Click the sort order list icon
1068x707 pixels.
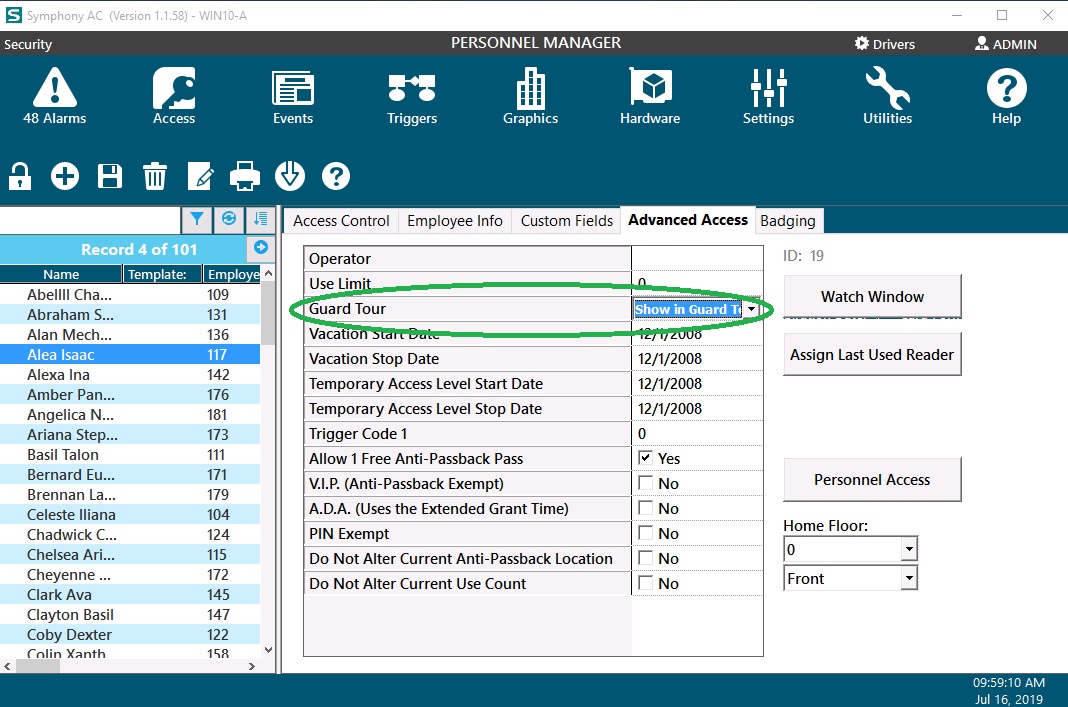260,219
